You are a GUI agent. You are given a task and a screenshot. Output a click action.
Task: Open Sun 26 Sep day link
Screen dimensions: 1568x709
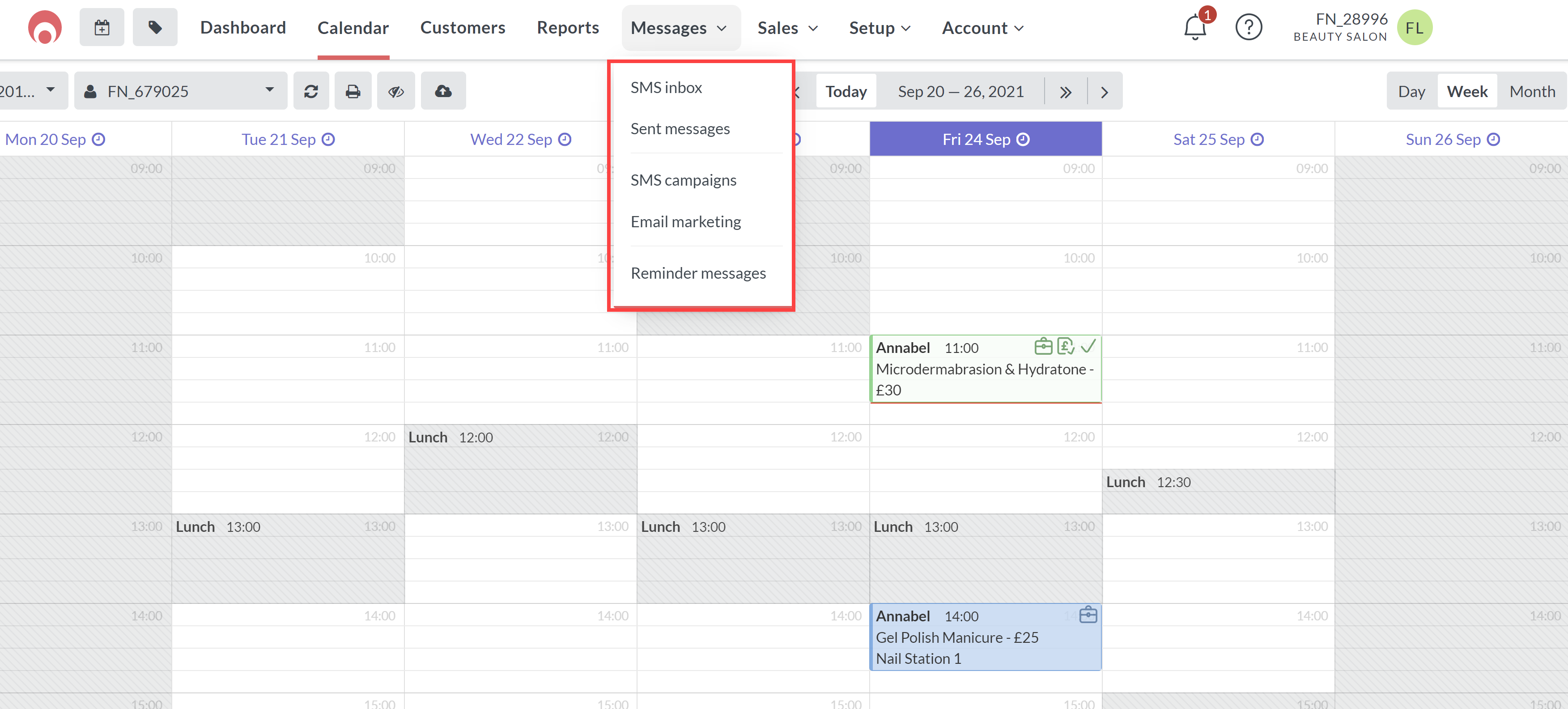[1443, 140]
